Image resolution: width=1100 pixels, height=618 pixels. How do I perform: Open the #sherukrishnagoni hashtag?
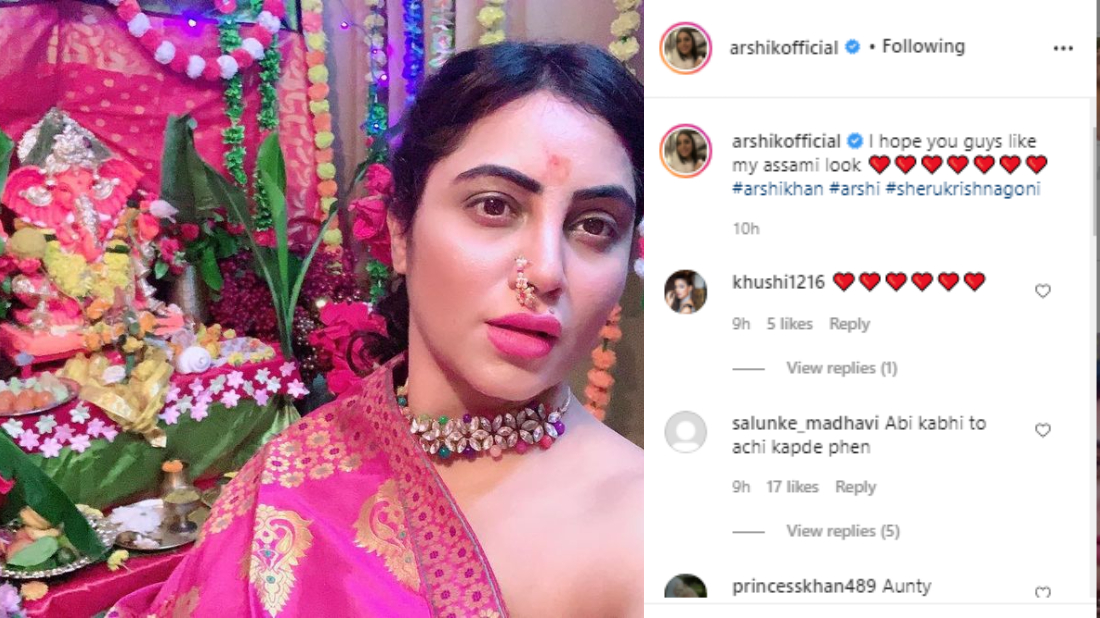[962, 189]
